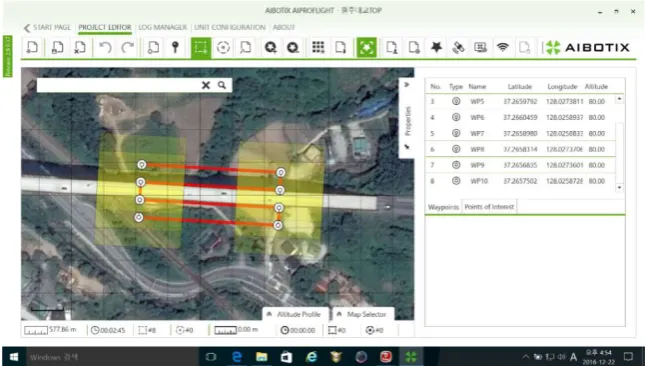Click the new project document icon
Image resolution: width=645 pixels, height=366 pixels.
coord(32,47)
